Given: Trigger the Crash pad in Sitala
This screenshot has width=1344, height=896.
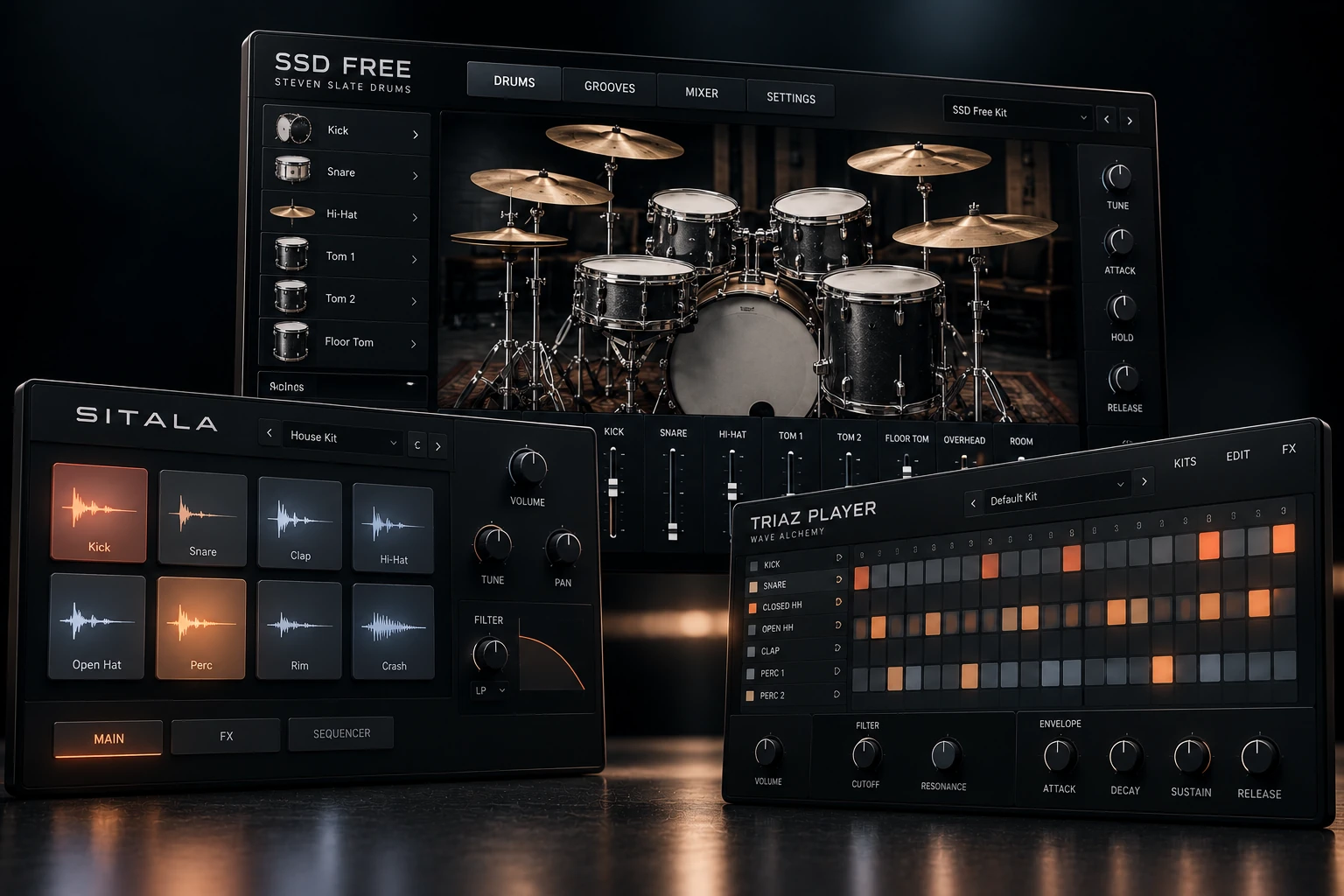Looking at the screenshot, I should coord(394,632).
